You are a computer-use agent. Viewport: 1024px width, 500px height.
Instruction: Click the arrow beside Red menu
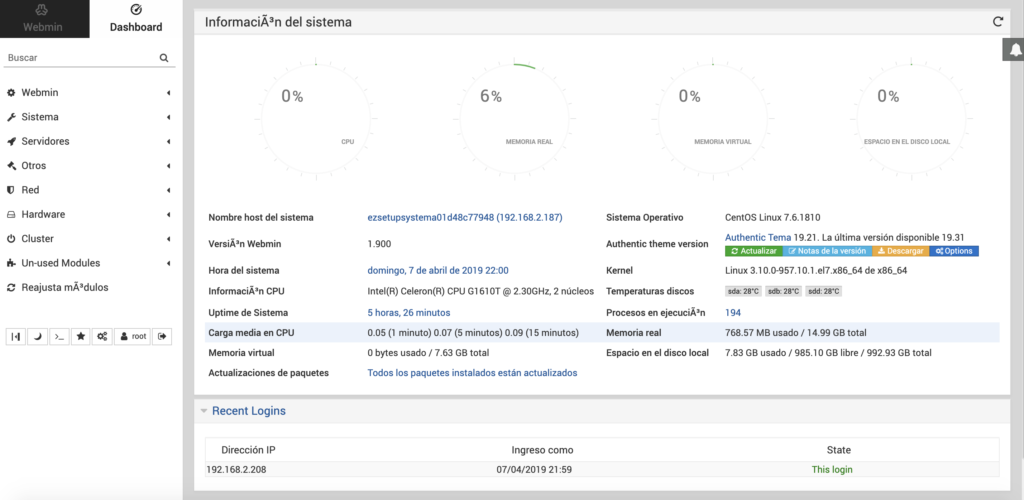(168, 190)
